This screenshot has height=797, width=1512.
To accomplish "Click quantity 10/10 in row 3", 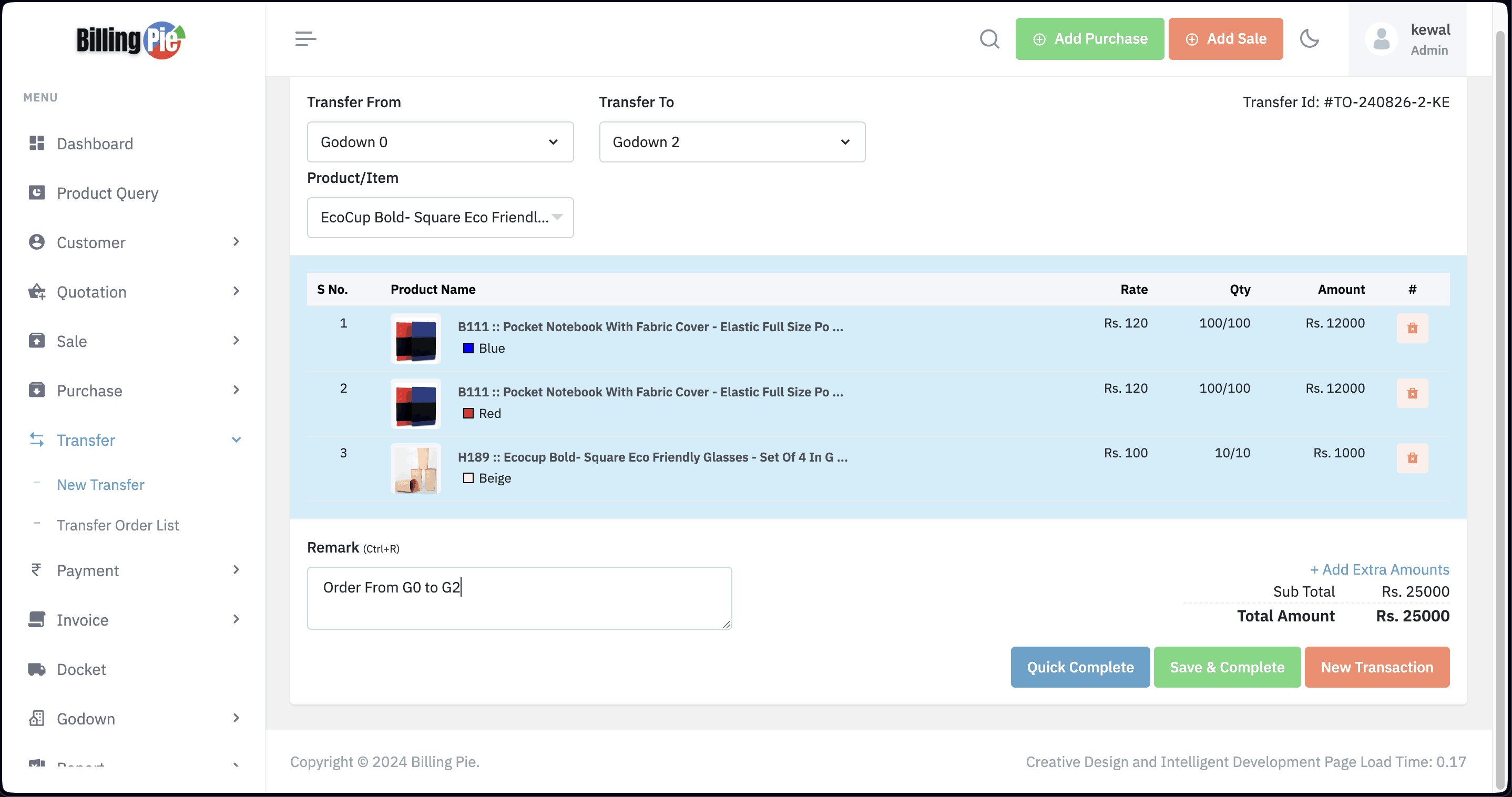I will (x=1232, y=453).
